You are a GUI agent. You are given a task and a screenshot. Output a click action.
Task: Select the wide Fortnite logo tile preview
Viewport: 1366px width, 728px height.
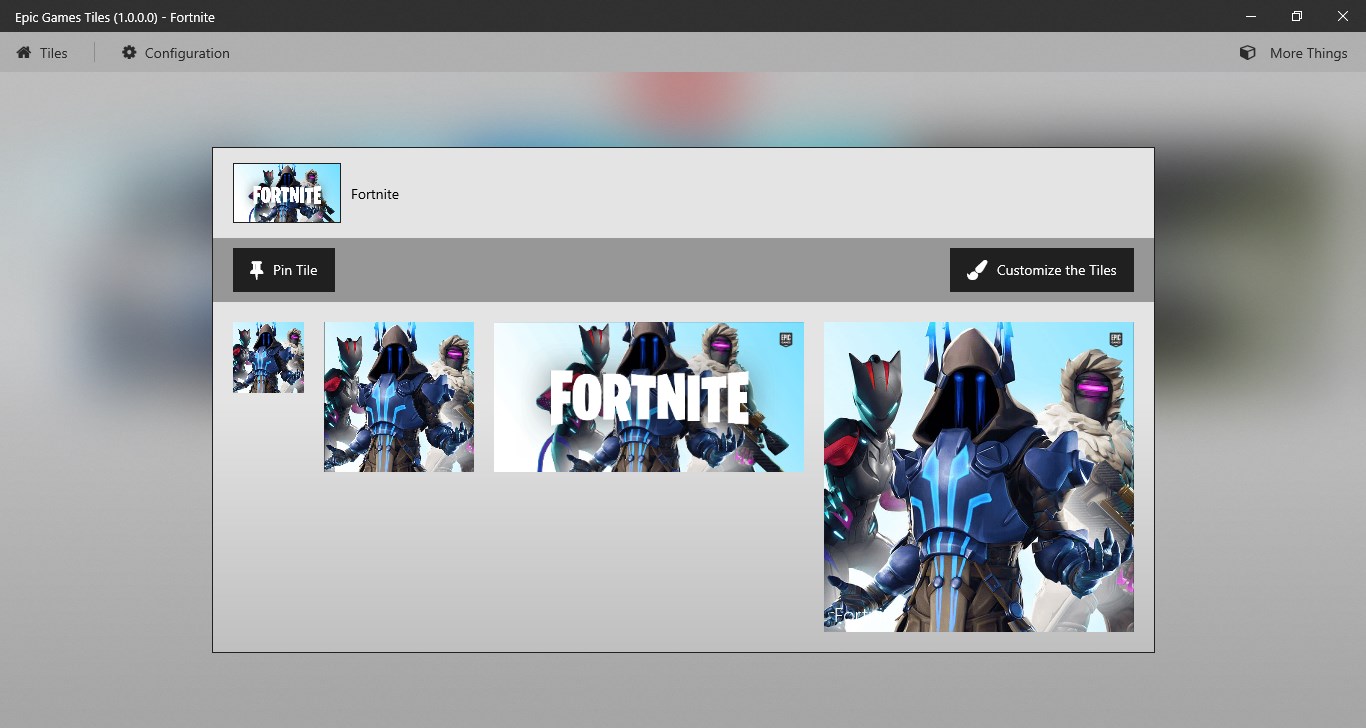click(649, 397)
